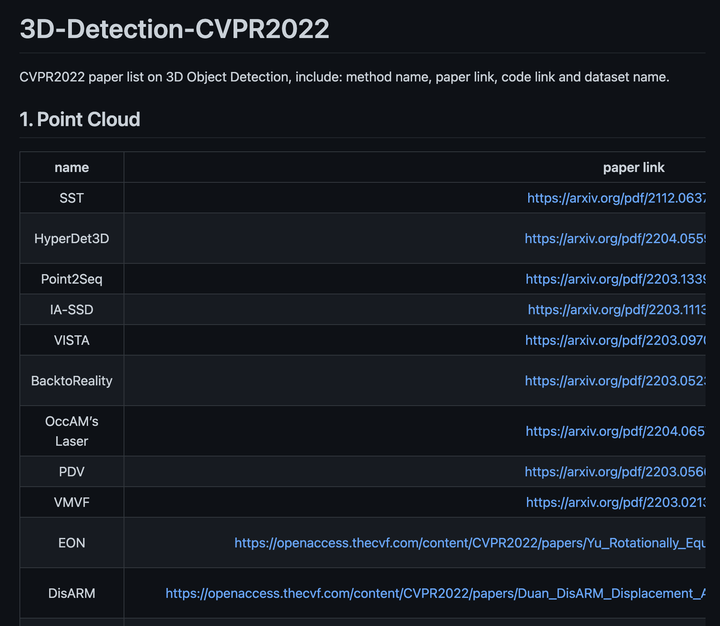Click the 'name' column header
Screen dimensions: 720x626
click(72, 168)
